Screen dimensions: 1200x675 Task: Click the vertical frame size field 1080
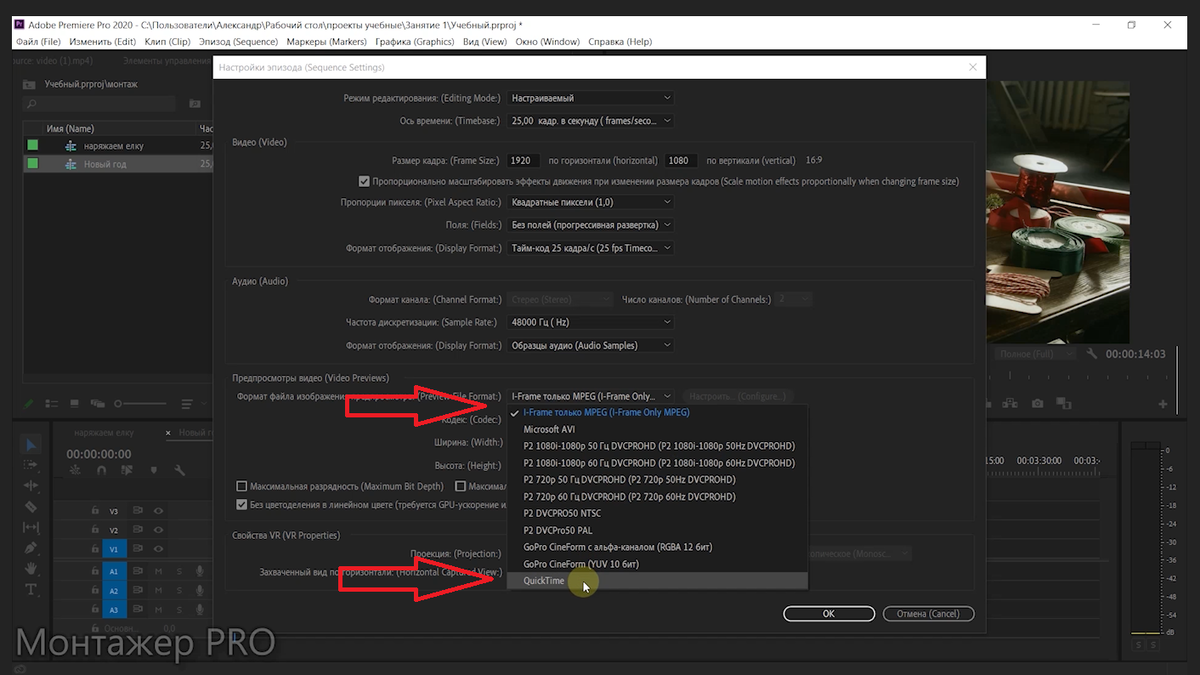point(683,160)
